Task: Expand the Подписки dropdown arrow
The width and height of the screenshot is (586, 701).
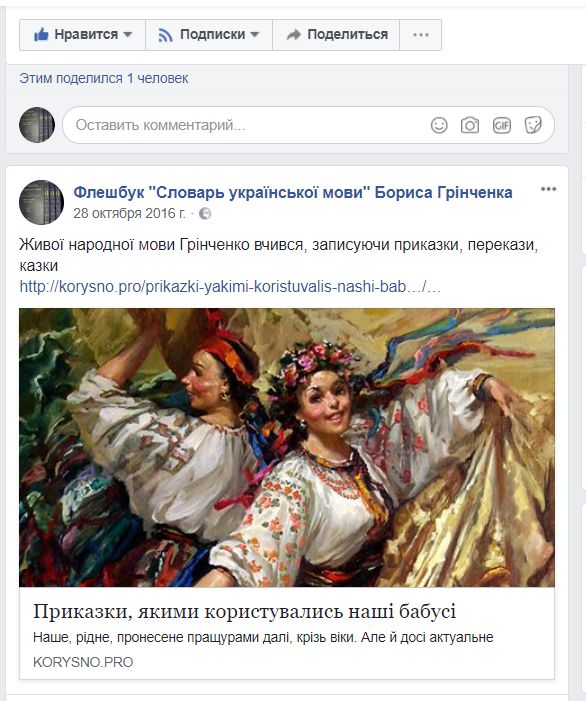Action: pos(255,34)
